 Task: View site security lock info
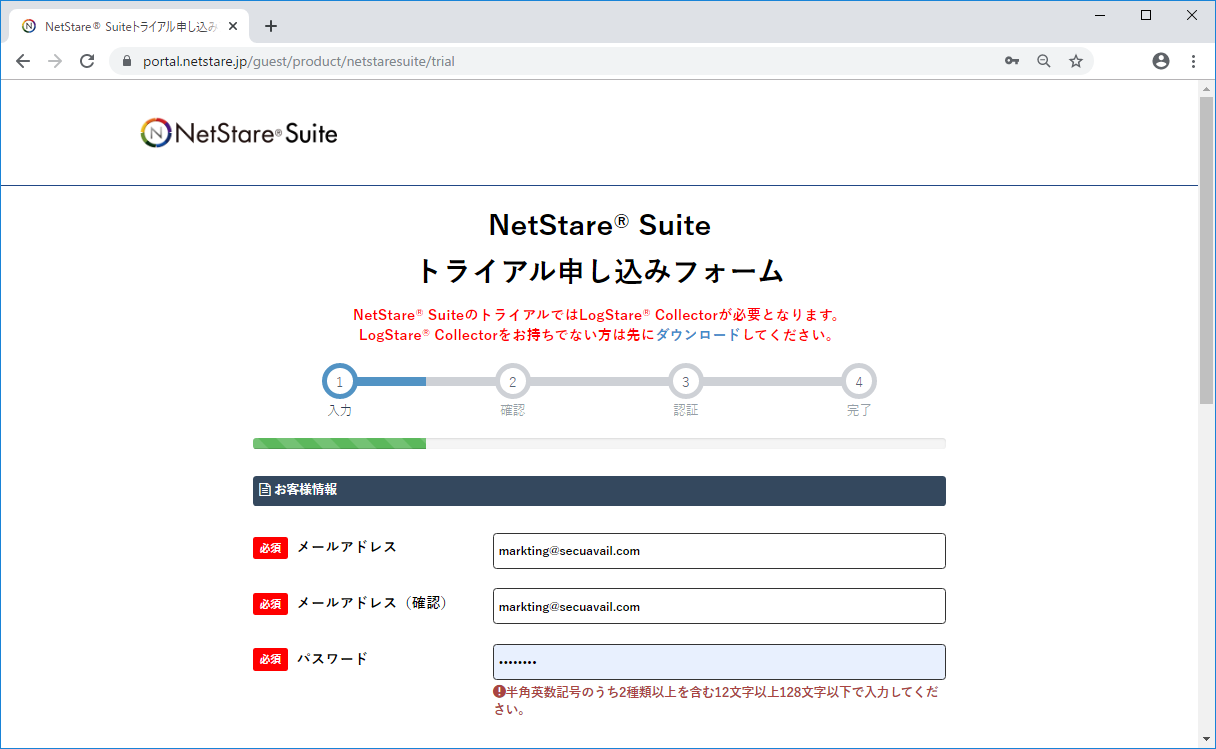pos(127,61)
